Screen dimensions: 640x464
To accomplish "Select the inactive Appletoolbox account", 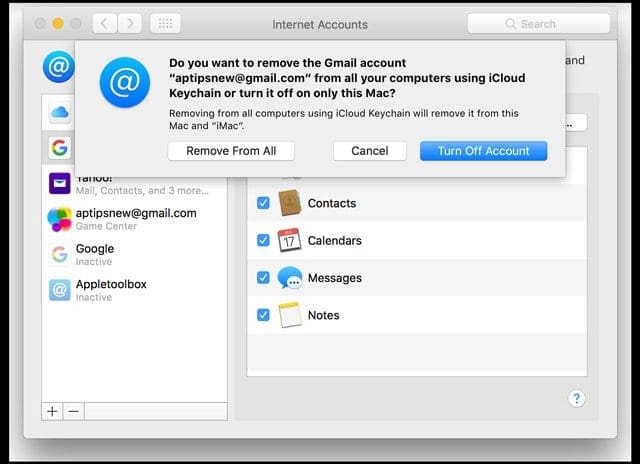I will tap(134, 290).
